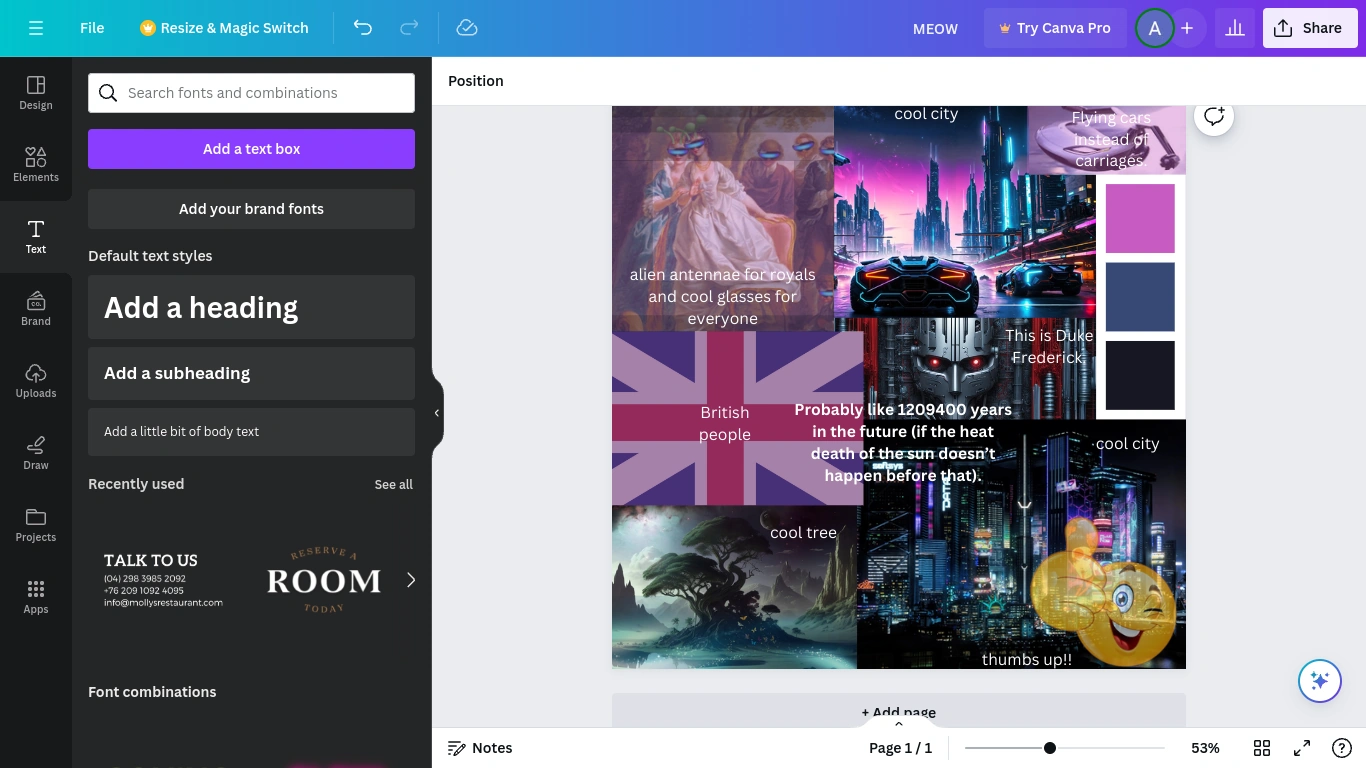Screen dimensions: 1366x768
Task: Switch to the Text tab
Action: pyautogui.click(x=35, y=236)
